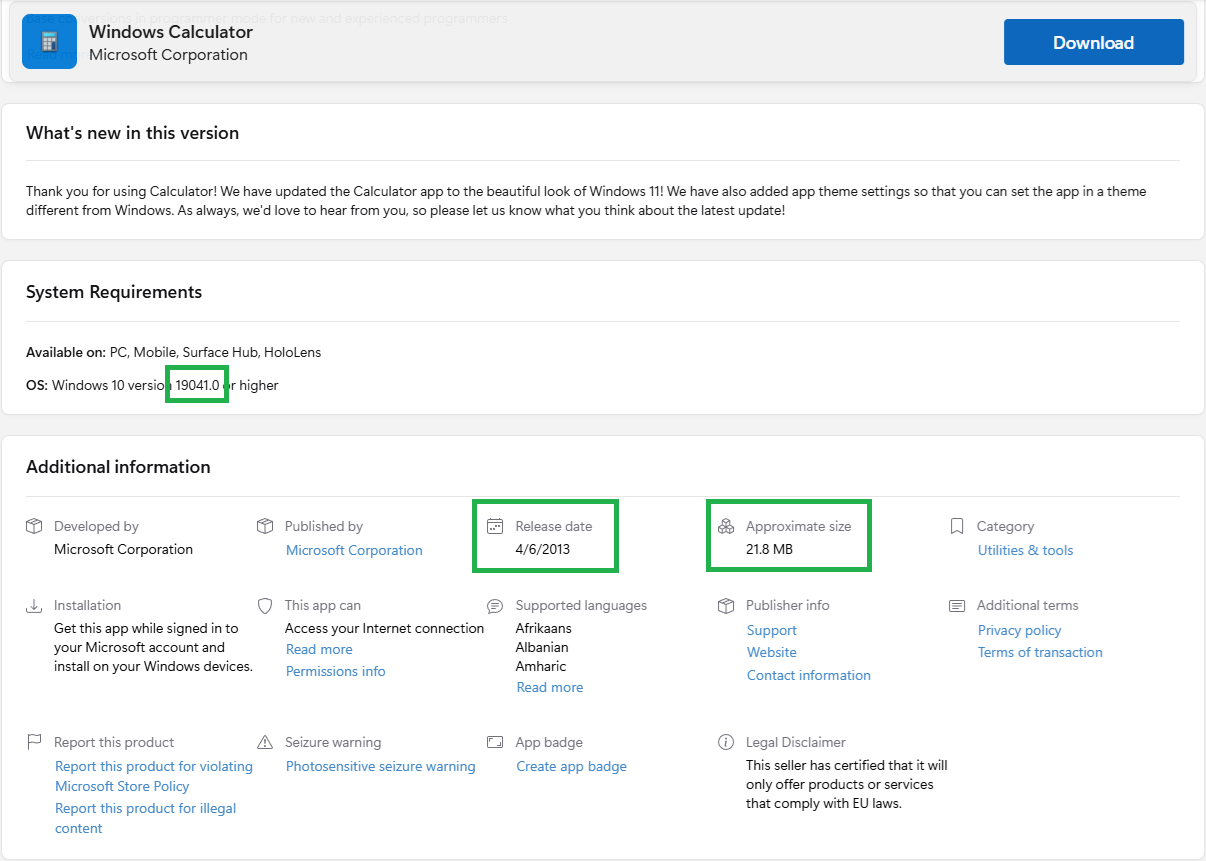Follow the Contact information link

808,675
